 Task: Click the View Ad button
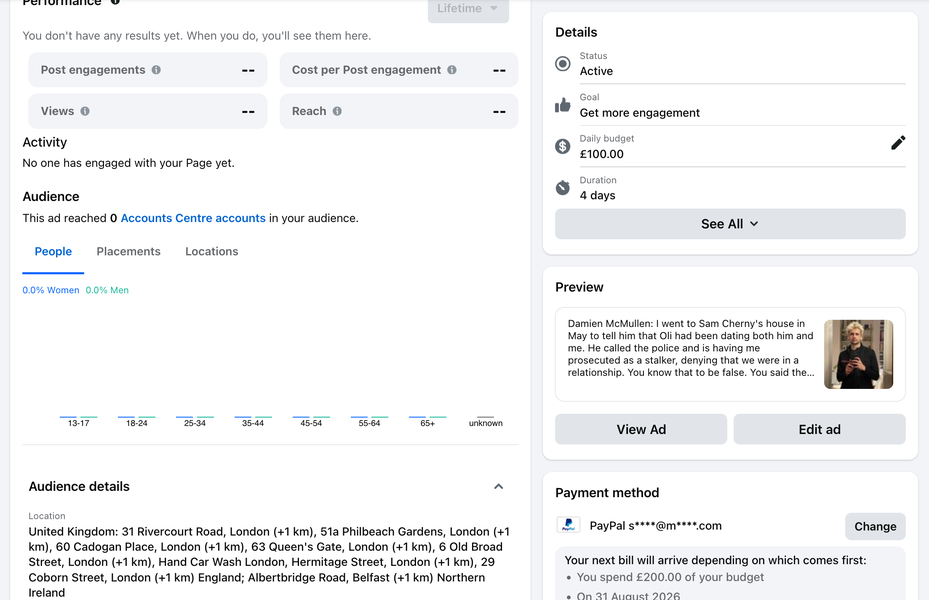pyautogui.click(x=641, y=429)
